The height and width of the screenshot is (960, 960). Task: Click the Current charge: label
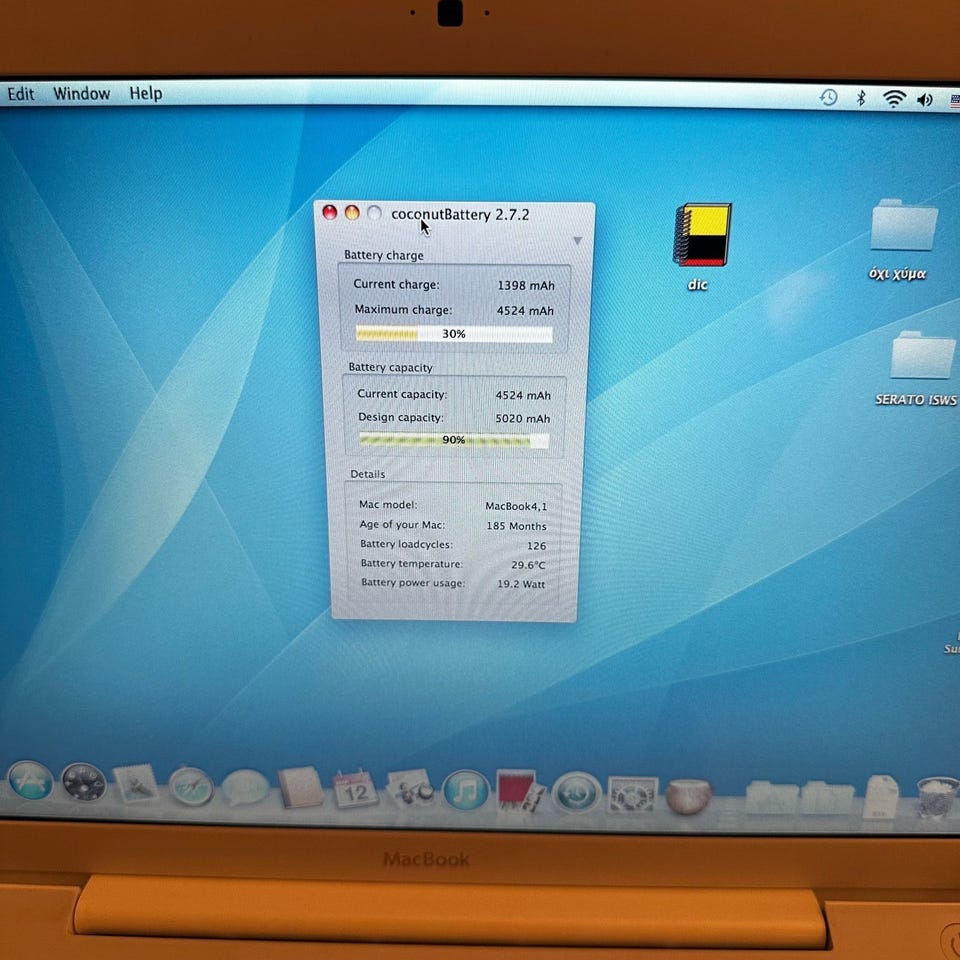coord(396,284)
